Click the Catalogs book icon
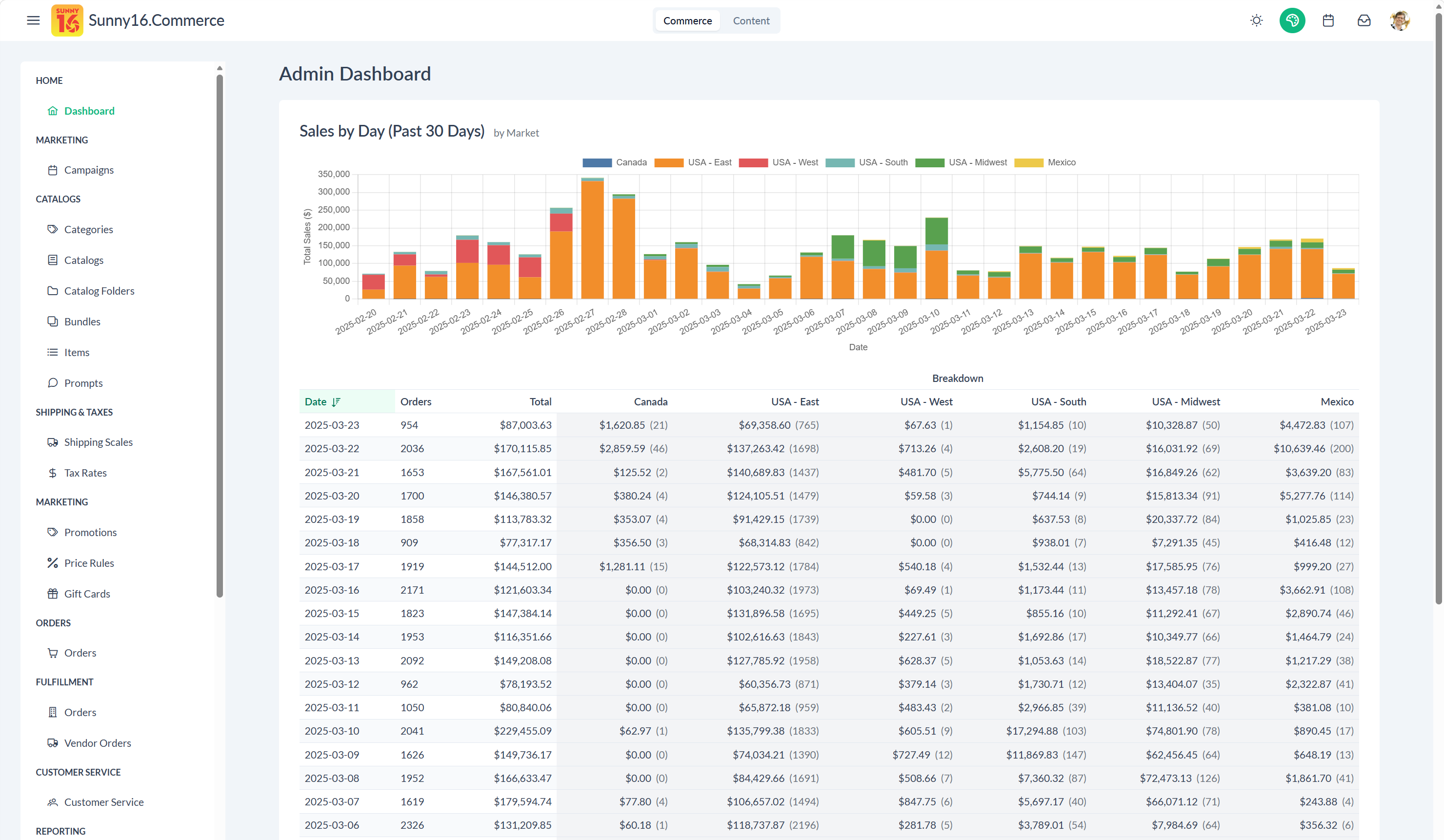 click(x=53, y=260)
